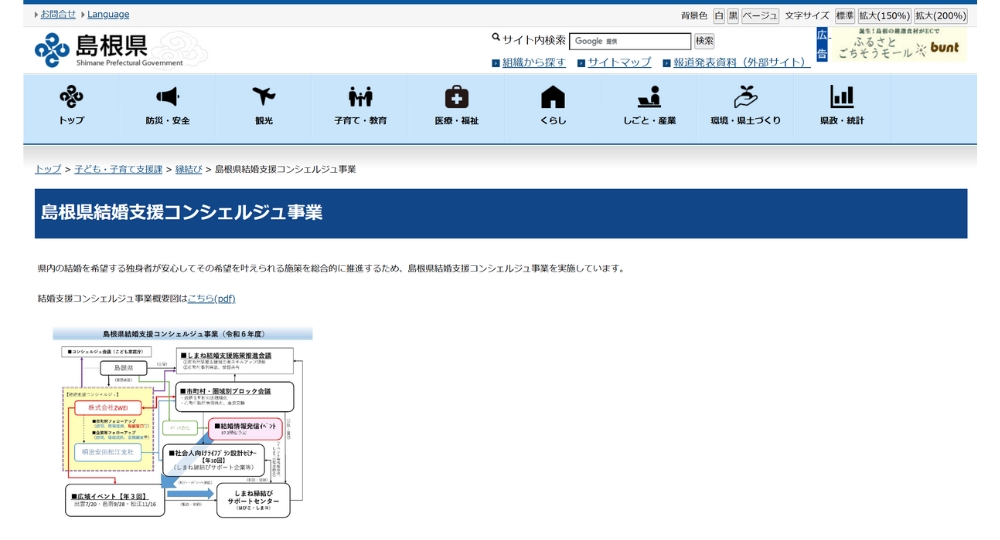Image resolution: width=1000 pixels, height=540 pixels.
Task: Open 県政・統計 bar chart menu
Action: 842,106
